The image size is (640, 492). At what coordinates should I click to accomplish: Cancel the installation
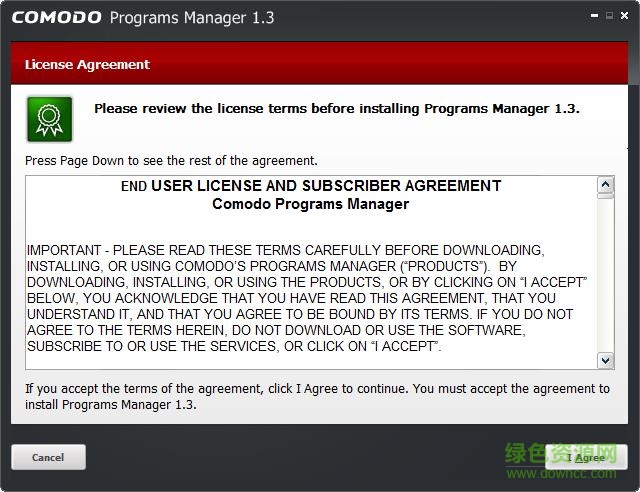[x=49, y=457]
